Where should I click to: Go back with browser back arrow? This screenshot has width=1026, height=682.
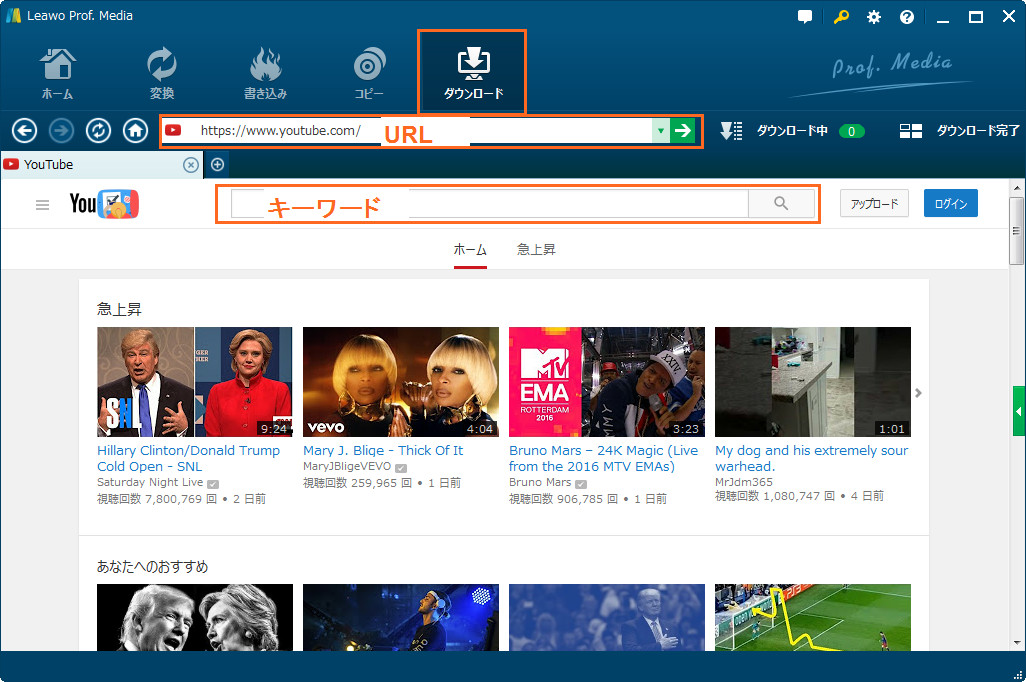[24, 131]
